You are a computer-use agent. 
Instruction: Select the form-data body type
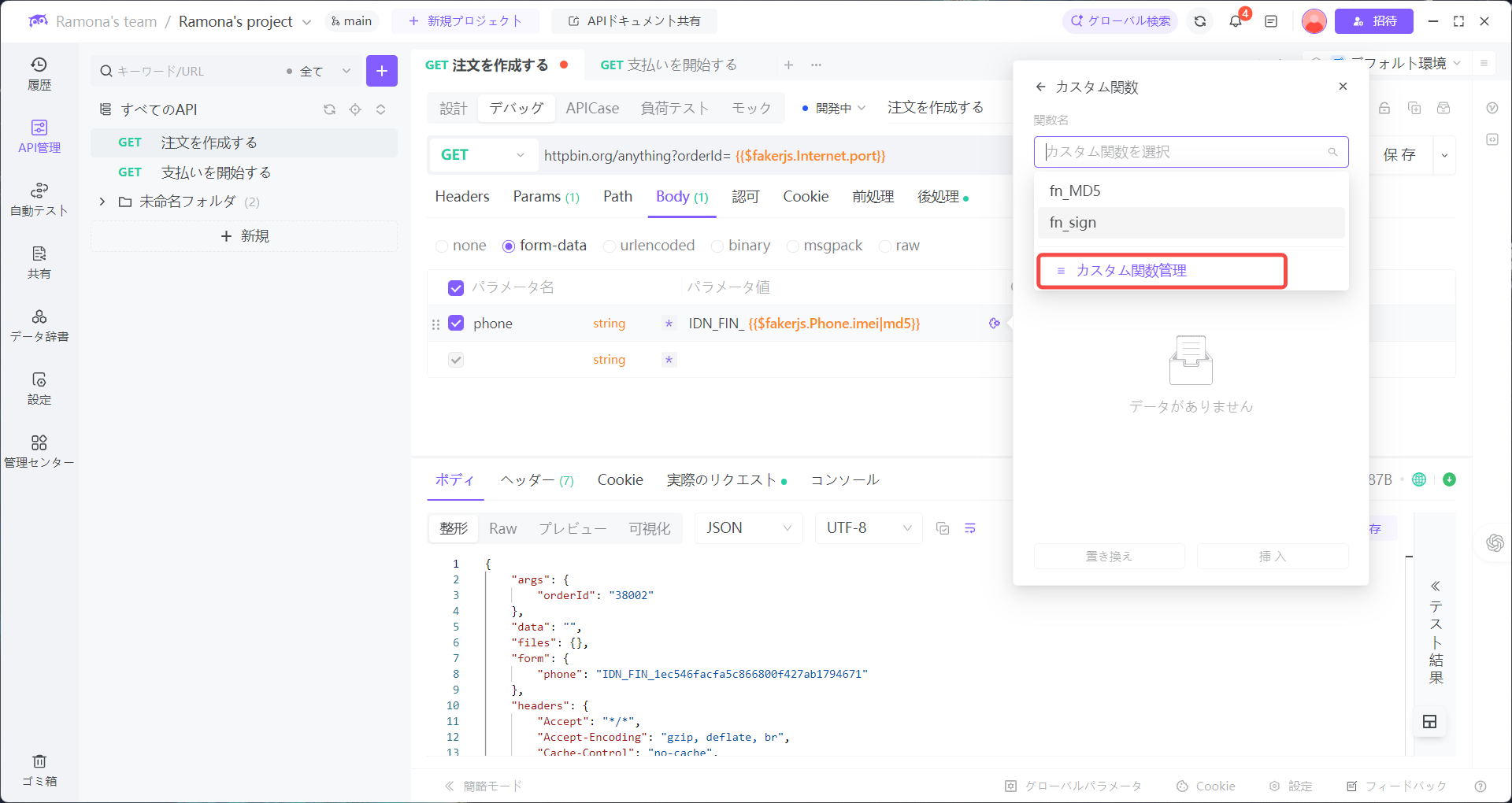pyautogui.click(x=509, y=246)
